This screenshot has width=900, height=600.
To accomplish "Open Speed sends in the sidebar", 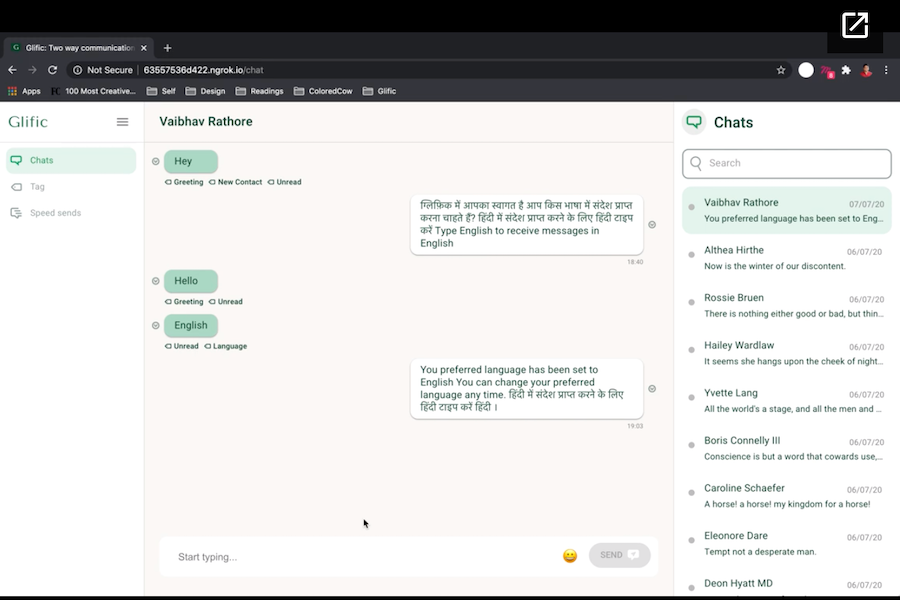I will pyautogui.click(x=55, y=213).
